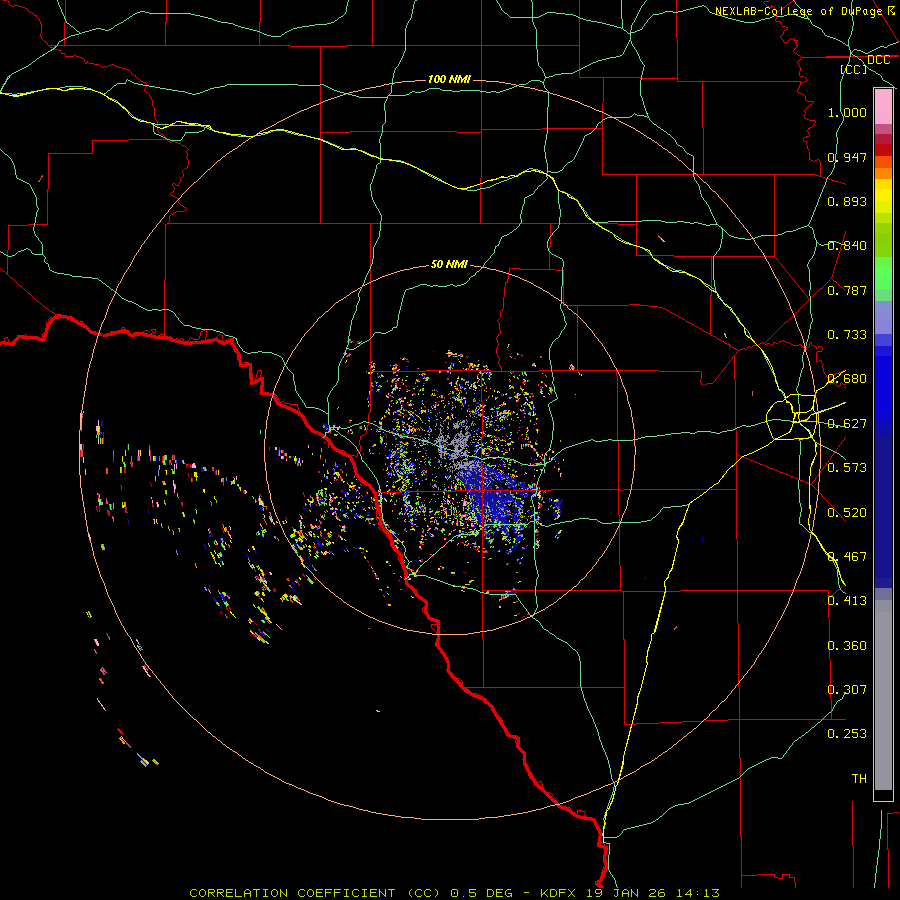This screenshot has width=900, height=900.
Task: Click the DCC label above the color scale
Action: pyautogui.click(x=878, y=60)
